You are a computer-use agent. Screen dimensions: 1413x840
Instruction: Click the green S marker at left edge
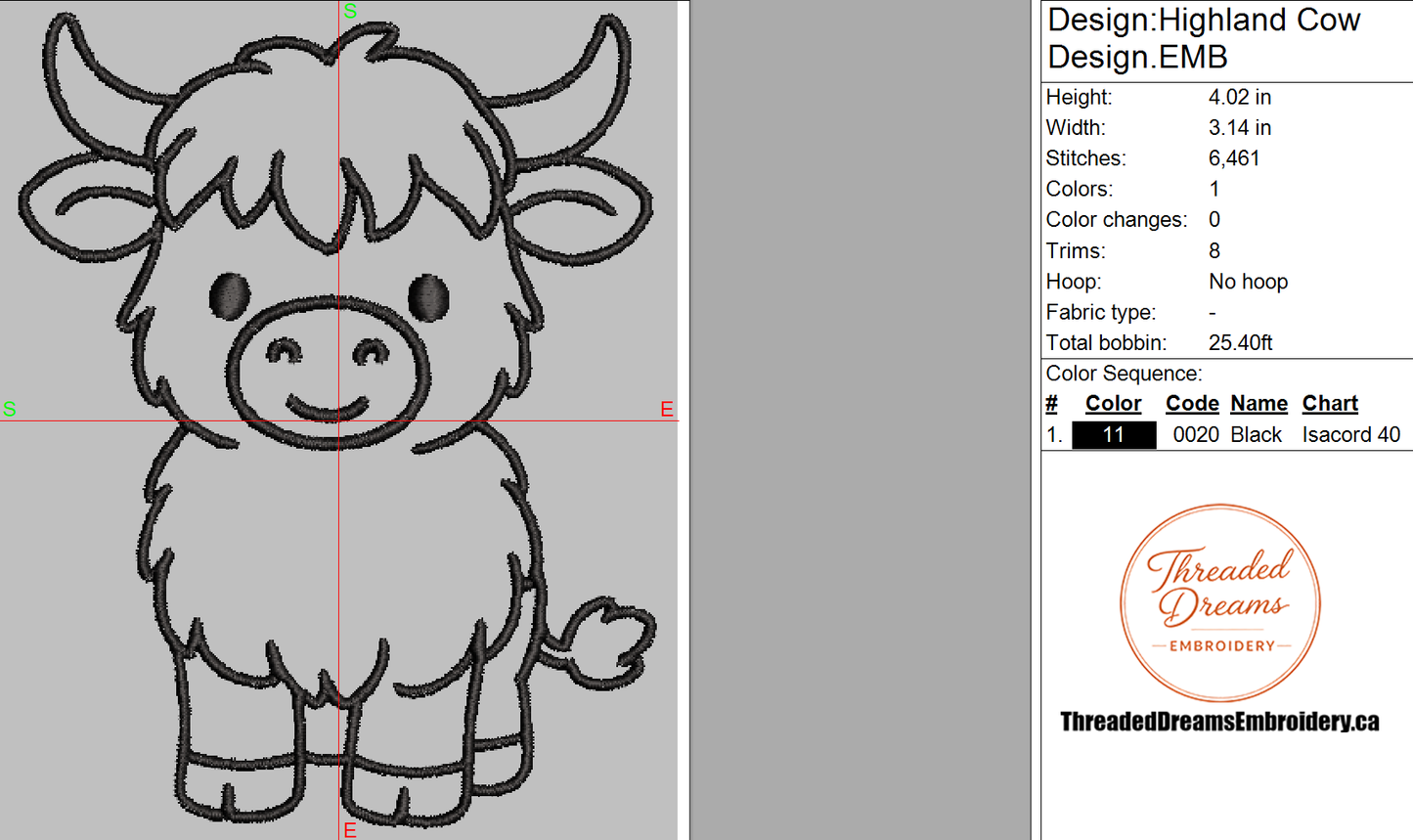tap(10, 409)
